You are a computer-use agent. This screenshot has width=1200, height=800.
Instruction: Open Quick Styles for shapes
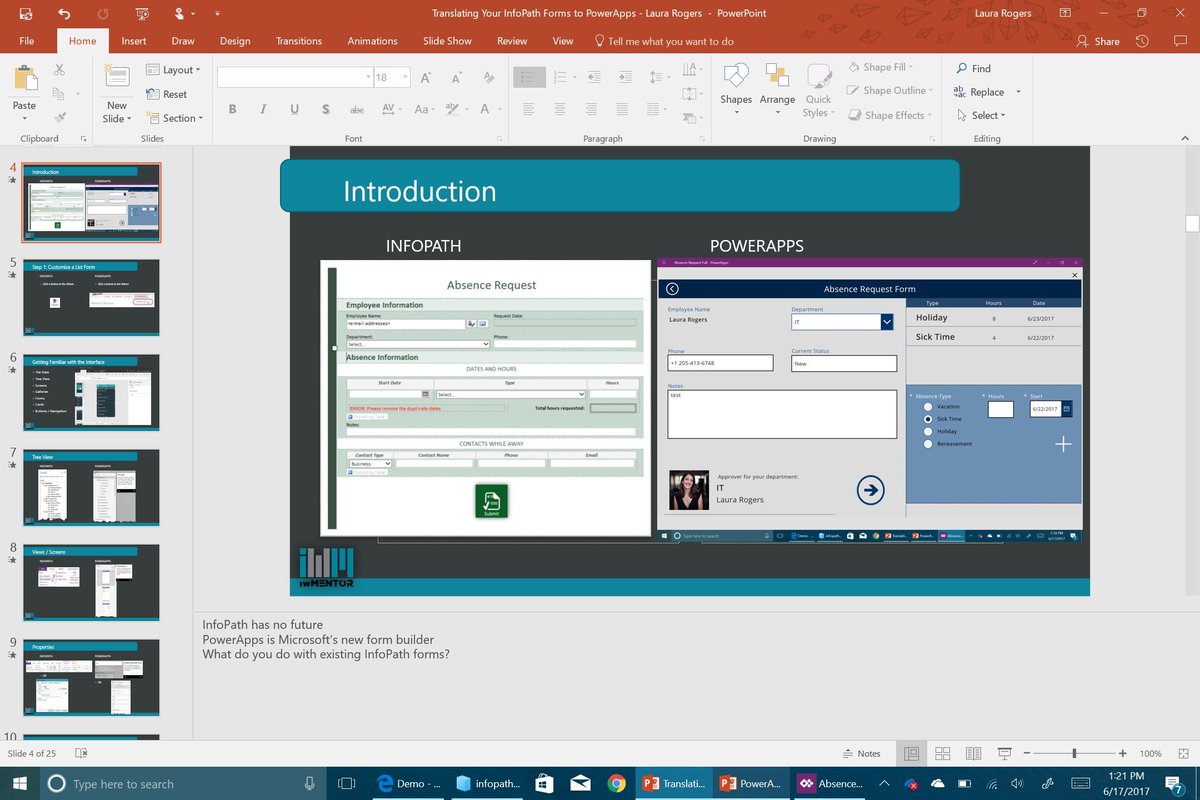pos(818,89)
